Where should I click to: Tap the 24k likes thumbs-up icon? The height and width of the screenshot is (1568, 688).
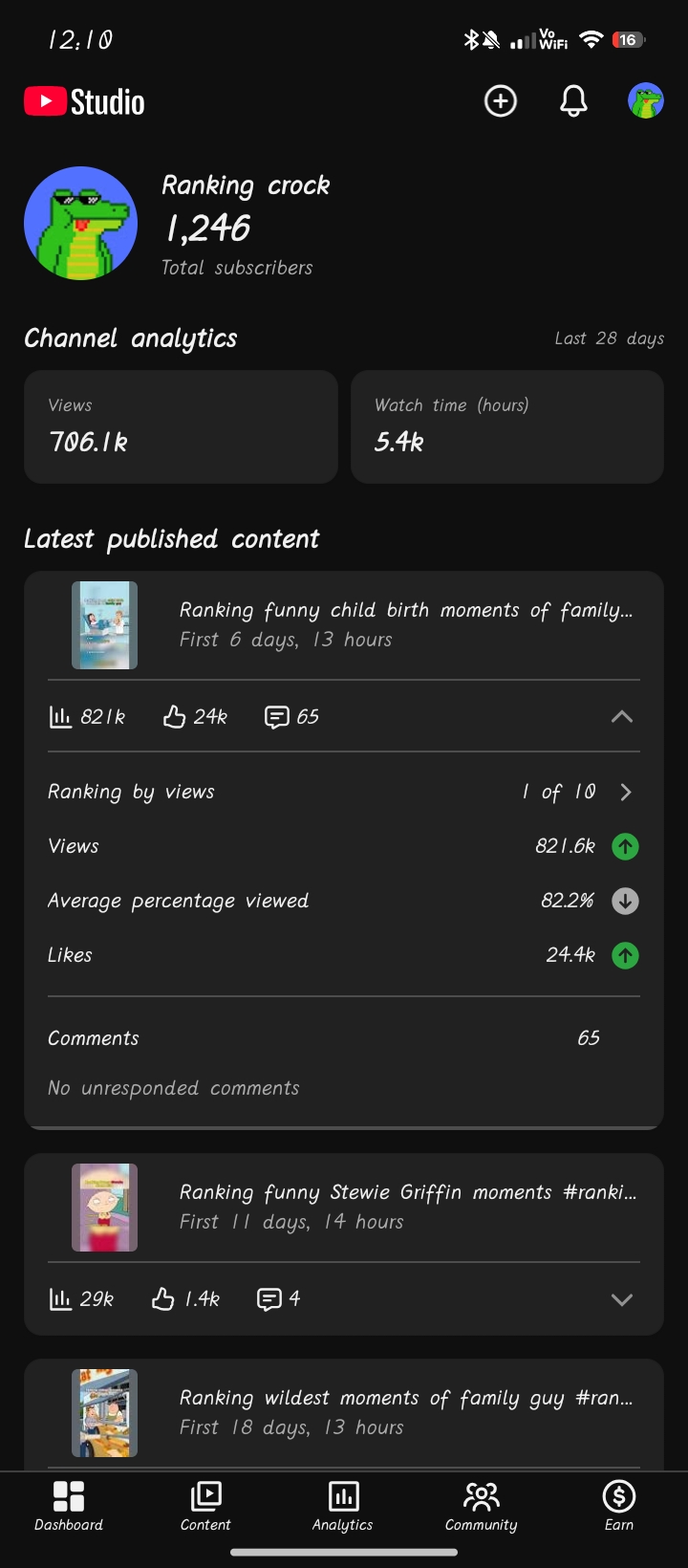point(174,717)
